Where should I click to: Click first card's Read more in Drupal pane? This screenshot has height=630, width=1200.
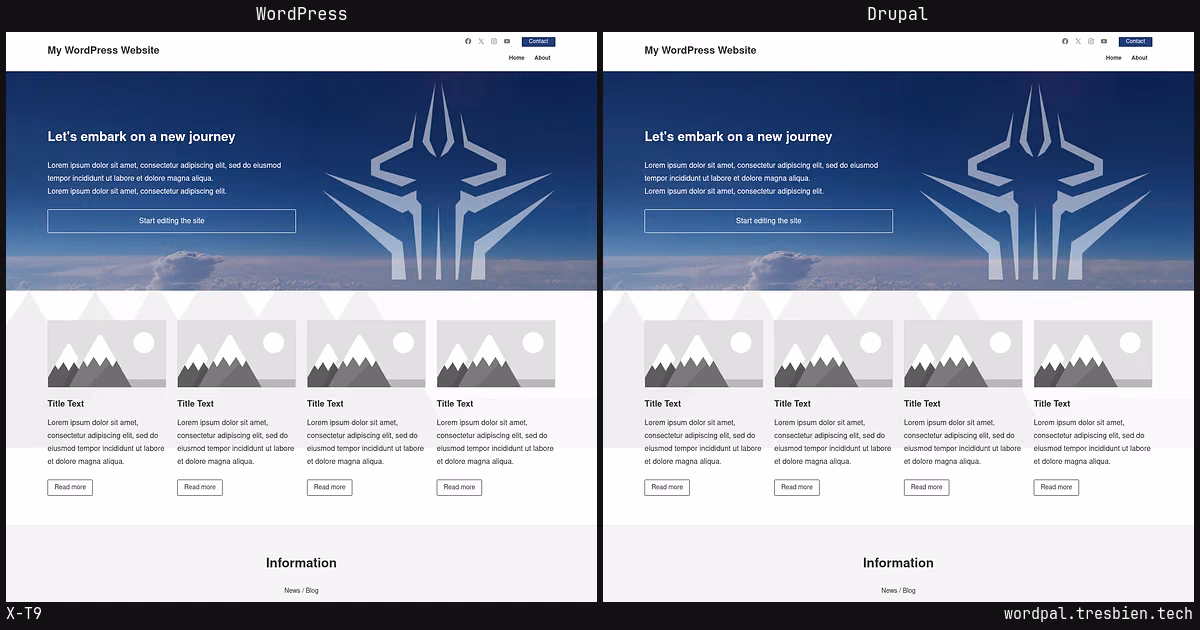point(667,487)
